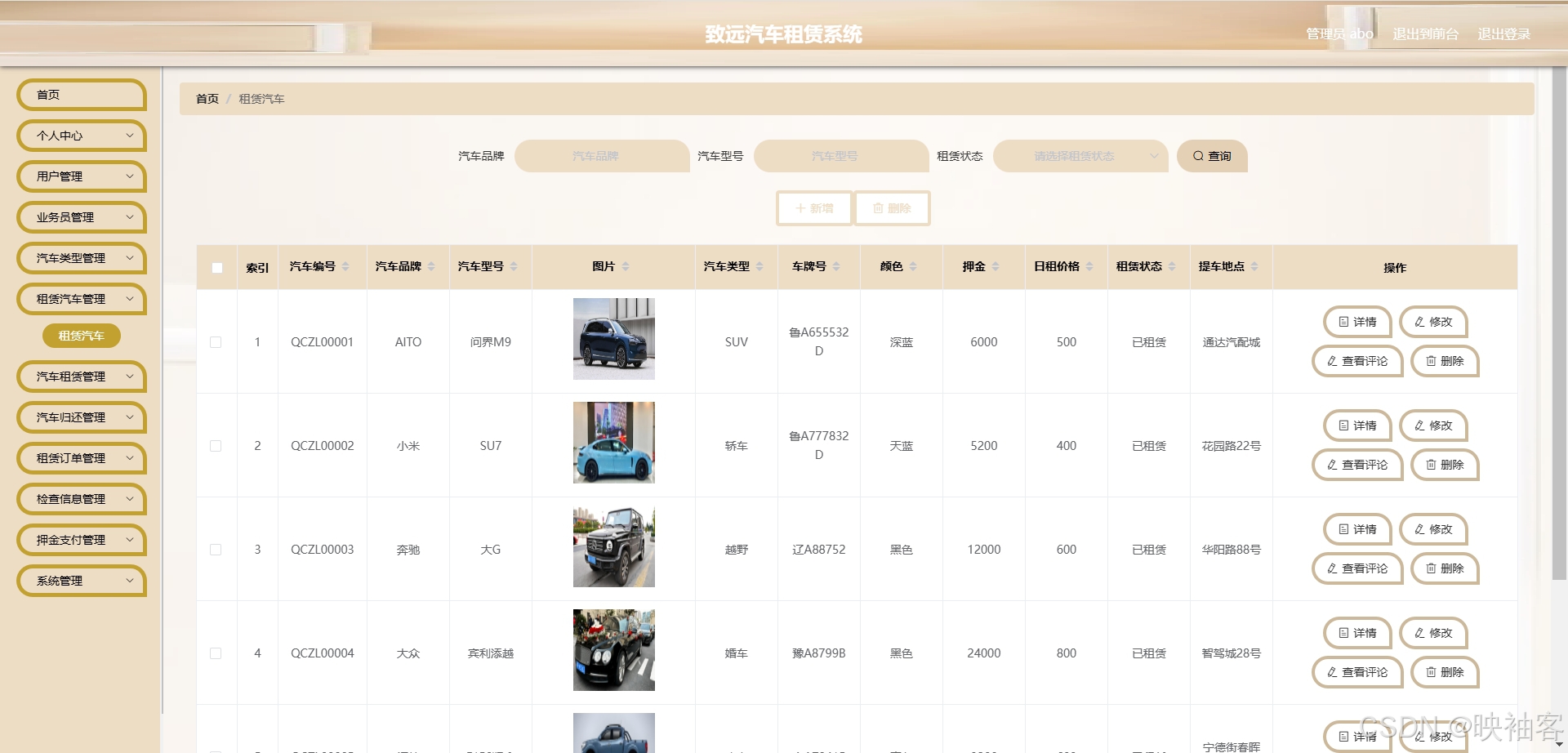Screen dimensions: 1568x753
Task: Click 查看评论 for QCZL00004 row
Action: pos(1357,672)
